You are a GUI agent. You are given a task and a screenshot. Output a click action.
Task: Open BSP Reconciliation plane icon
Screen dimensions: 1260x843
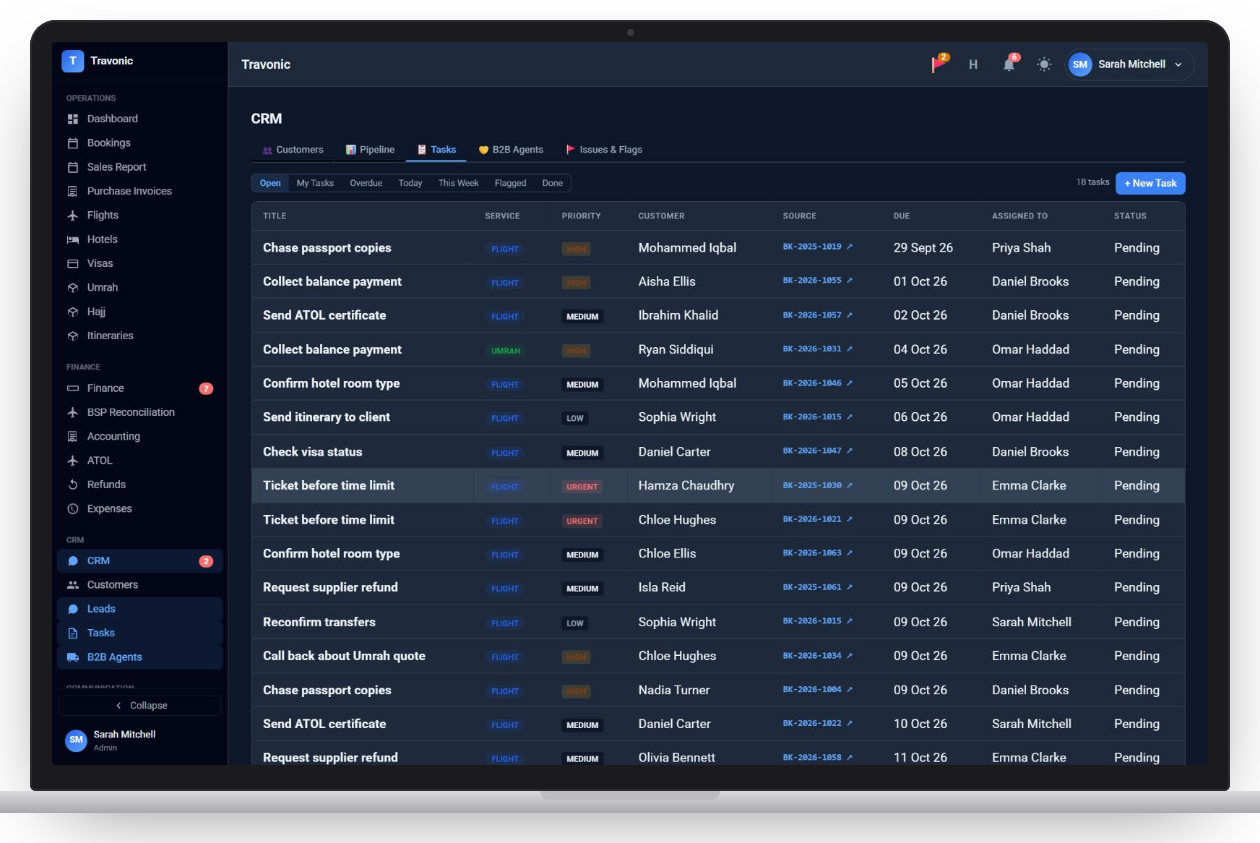point(73,412)
